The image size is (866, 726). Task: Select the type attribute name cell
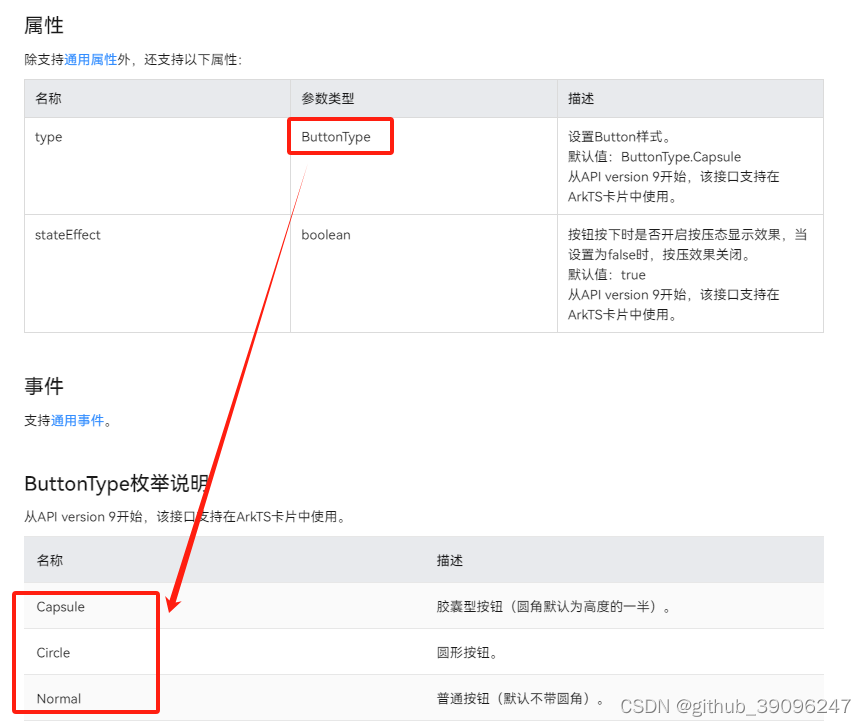(x=48, y=137)
